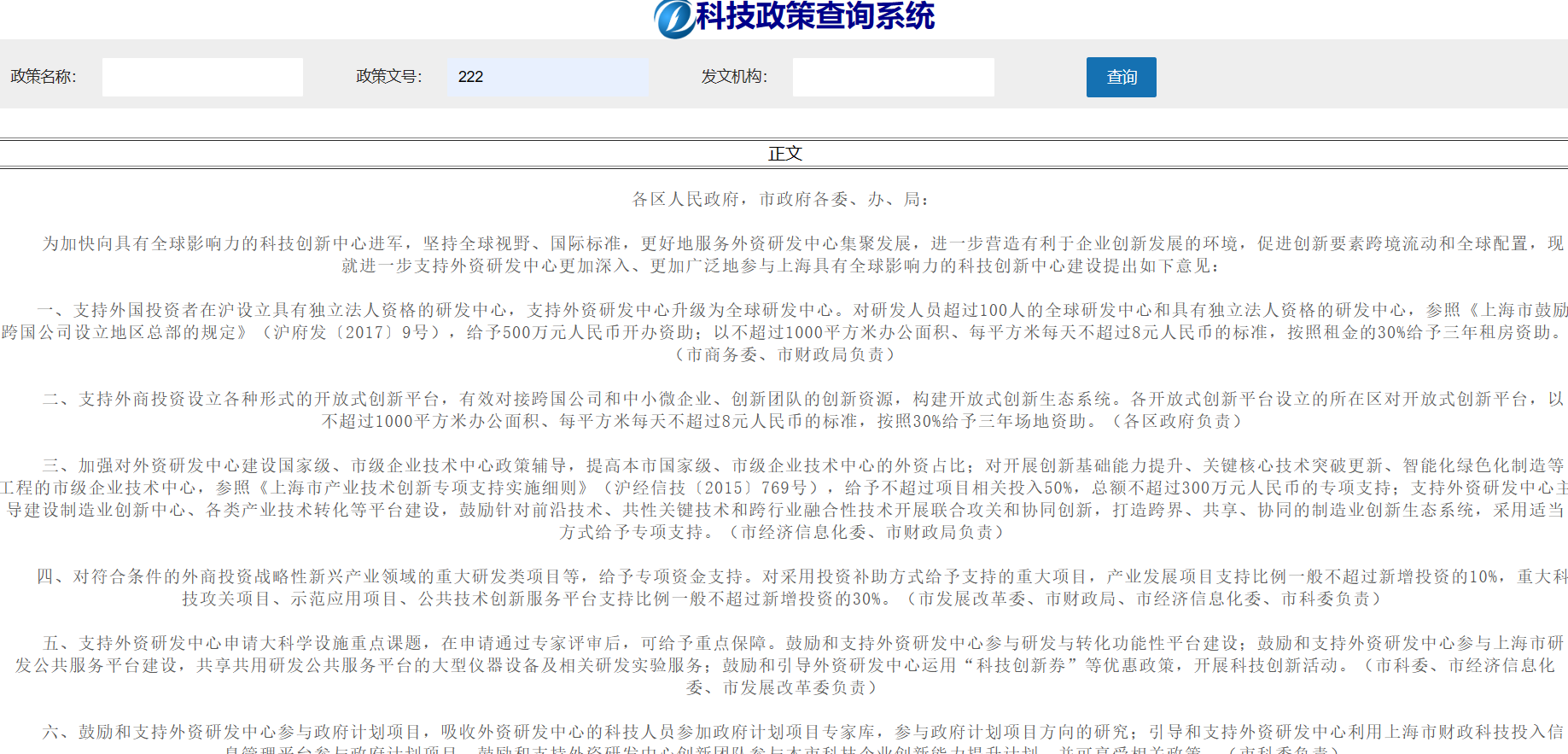Click the text (市经济信息化委、市财政局负责)
1568x754 pixels.
coord(866,532)
